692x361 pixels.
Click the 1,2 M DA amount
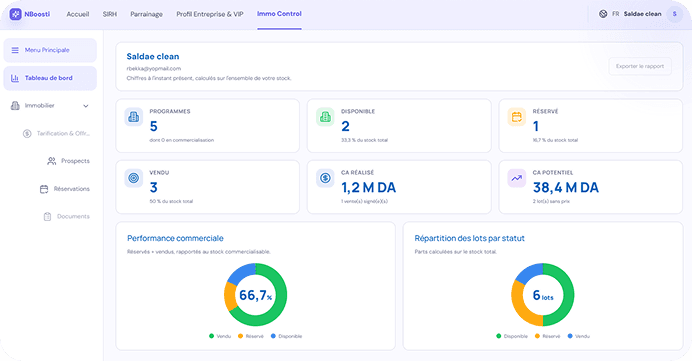tap(369, 188)
